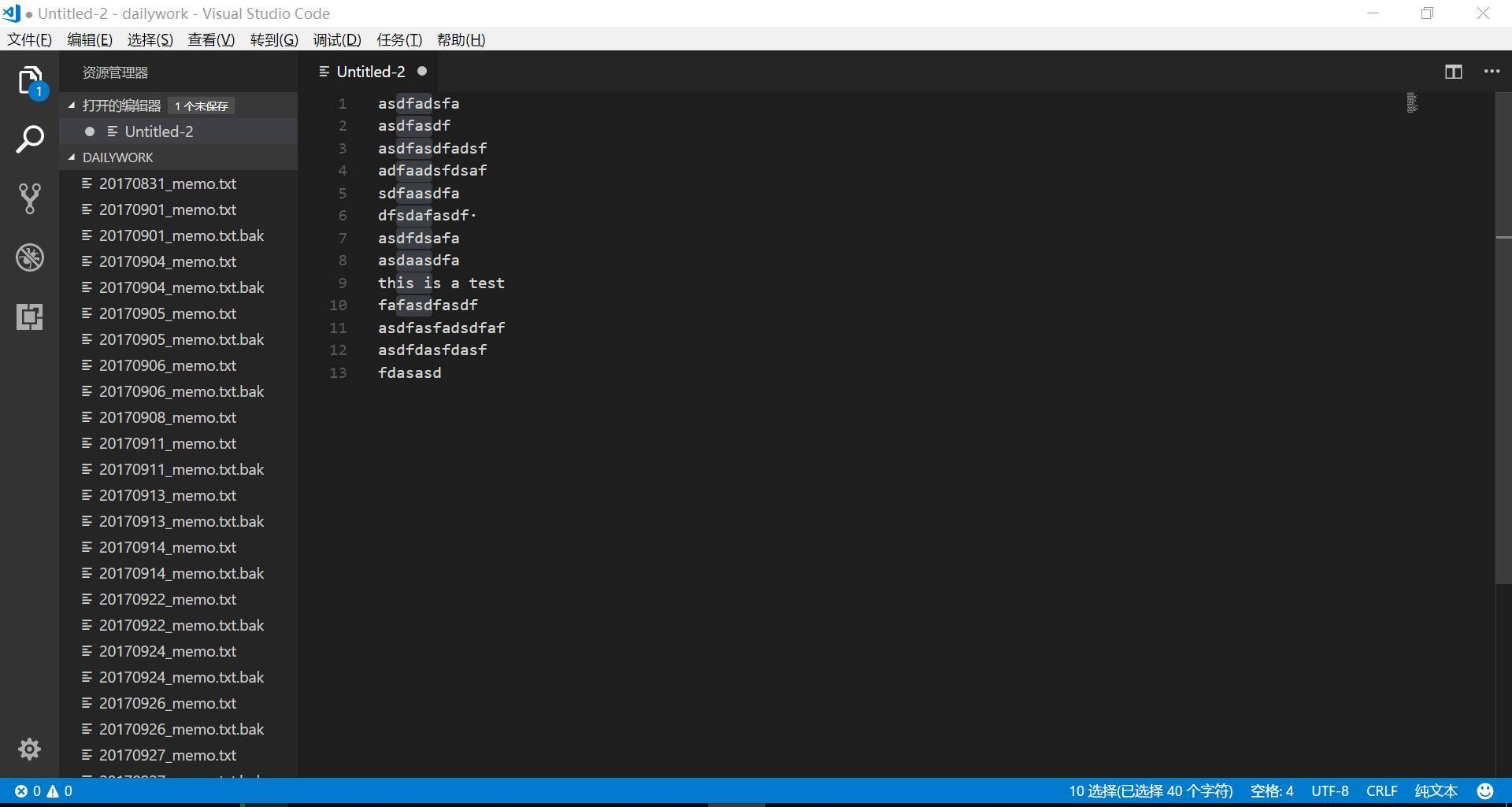The image size is (1512, 807).
Task: Open the Debug view icon
Action: tap(30, 257)
